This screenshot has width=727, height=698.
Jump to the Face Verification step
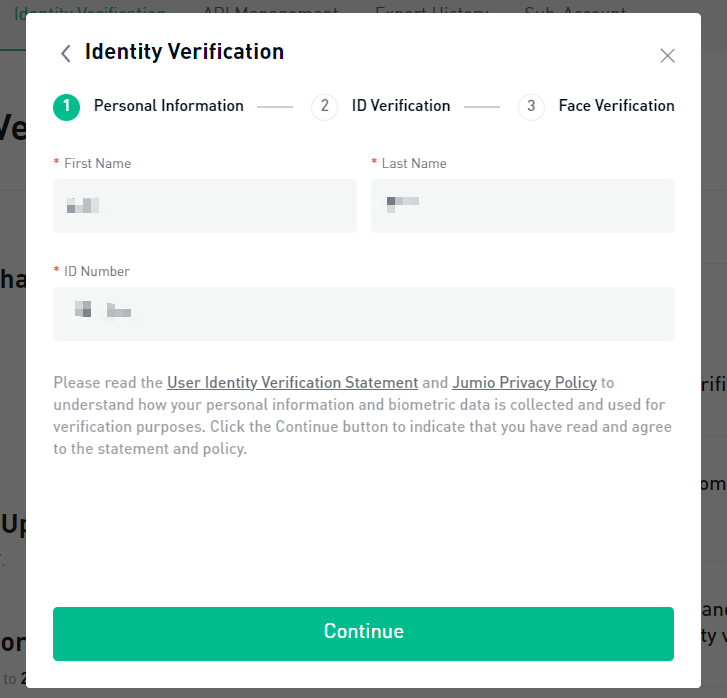click(x=616, y=106)
